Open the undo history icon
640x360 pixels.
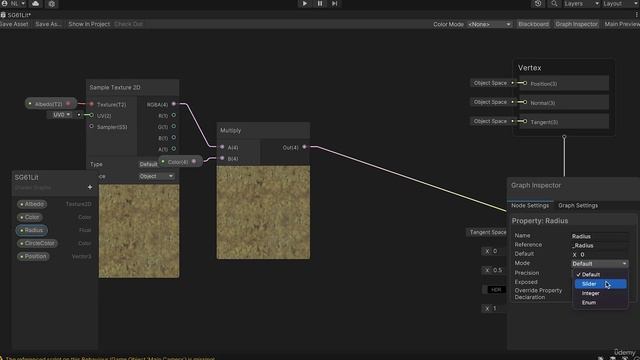coord(538,4)
